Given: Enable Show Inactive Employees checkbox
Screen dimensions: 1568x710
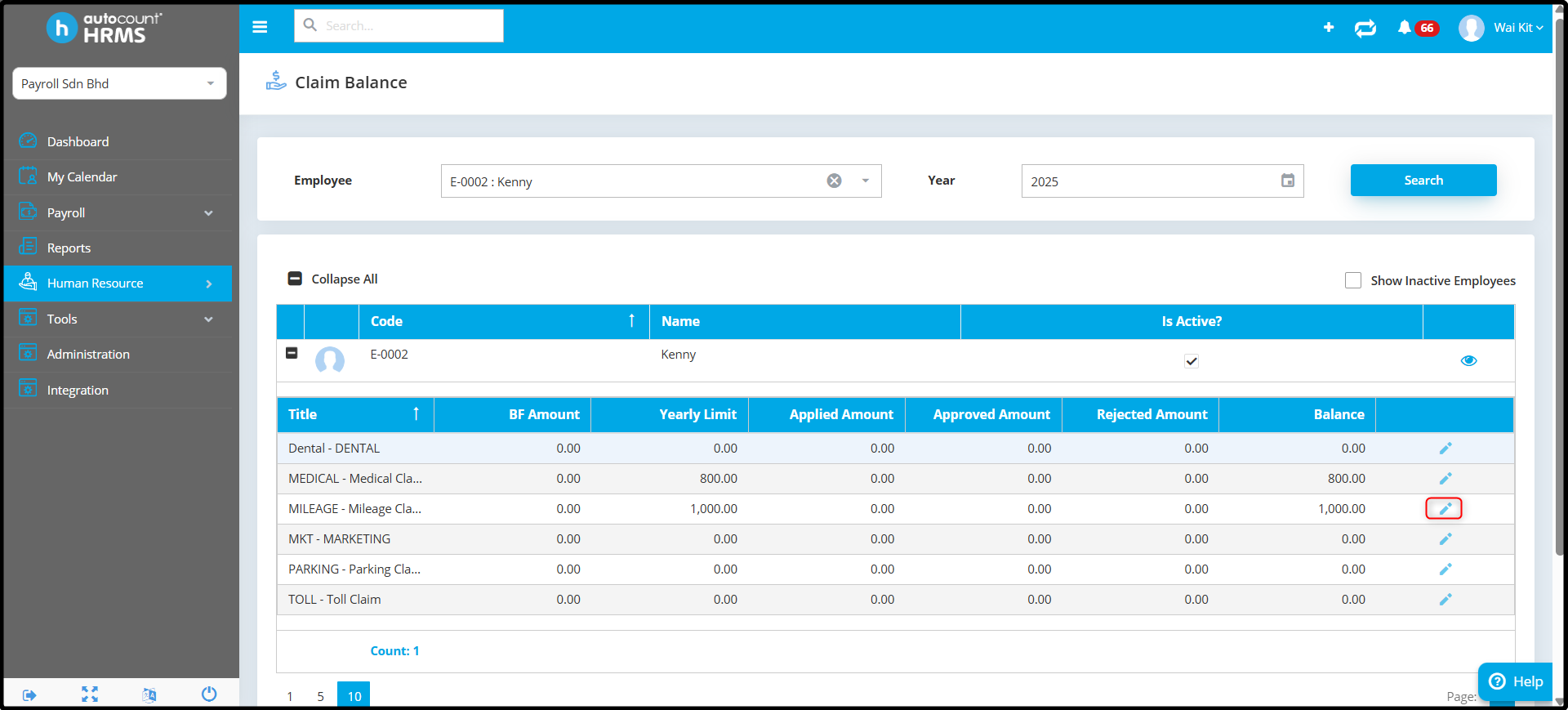Looking at the screenshot, I should 1353,280.
